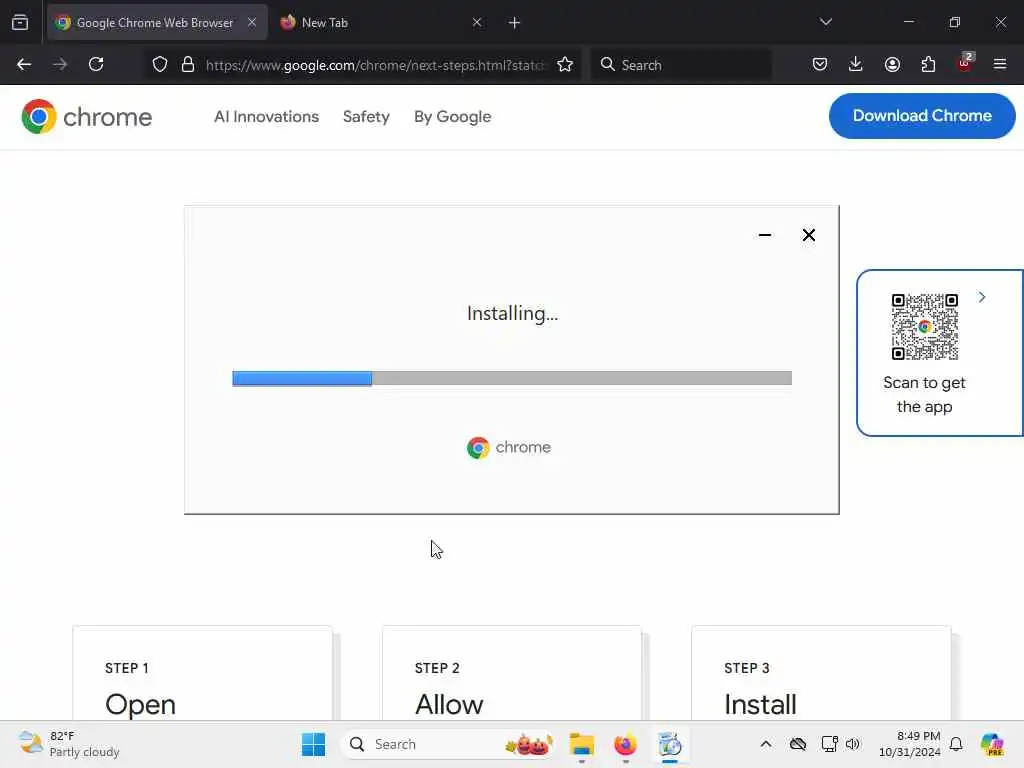Open Copilot preview icon in taskbar

[991, 744]
